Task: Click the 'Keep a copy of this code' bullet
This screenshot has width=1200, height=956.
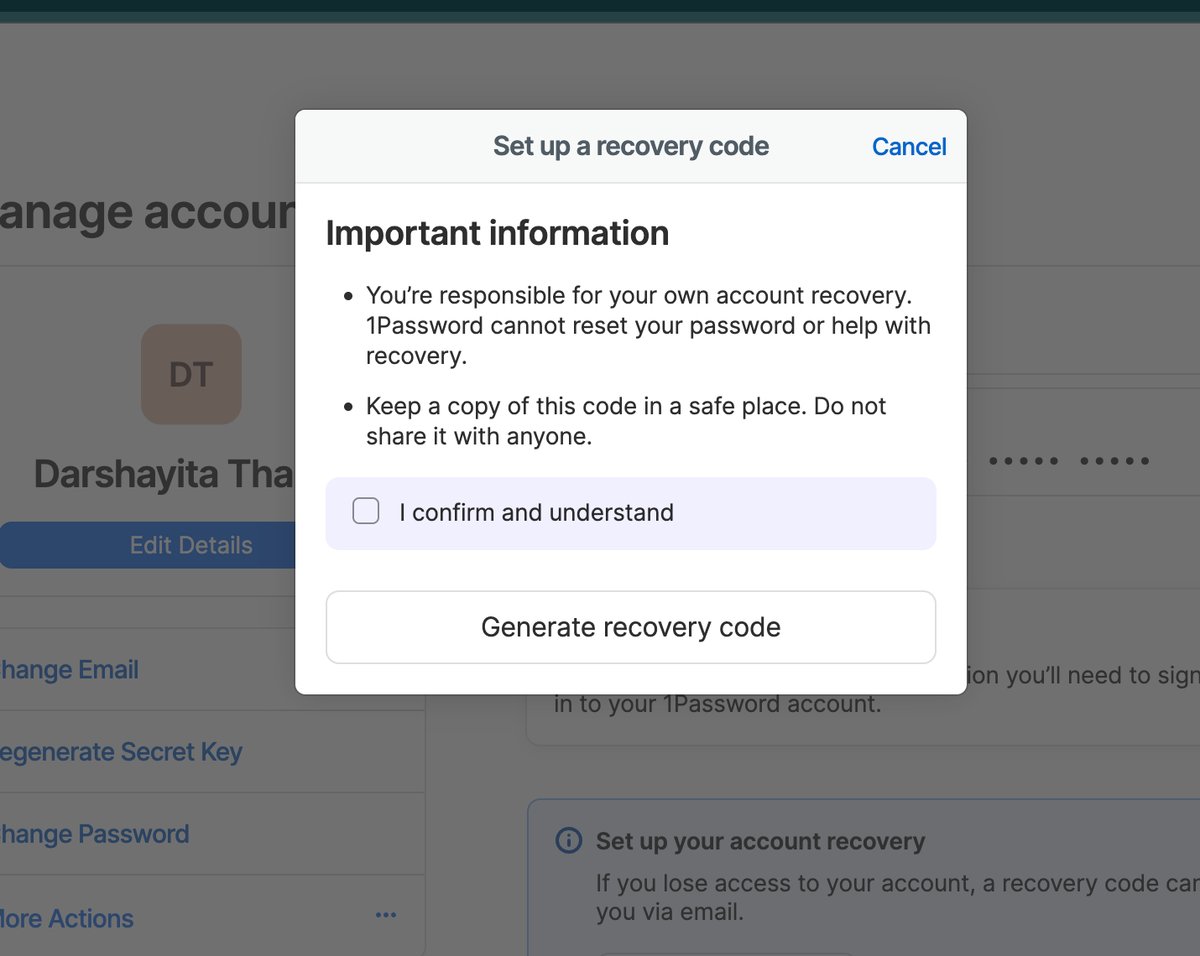Action: (626, 421)
